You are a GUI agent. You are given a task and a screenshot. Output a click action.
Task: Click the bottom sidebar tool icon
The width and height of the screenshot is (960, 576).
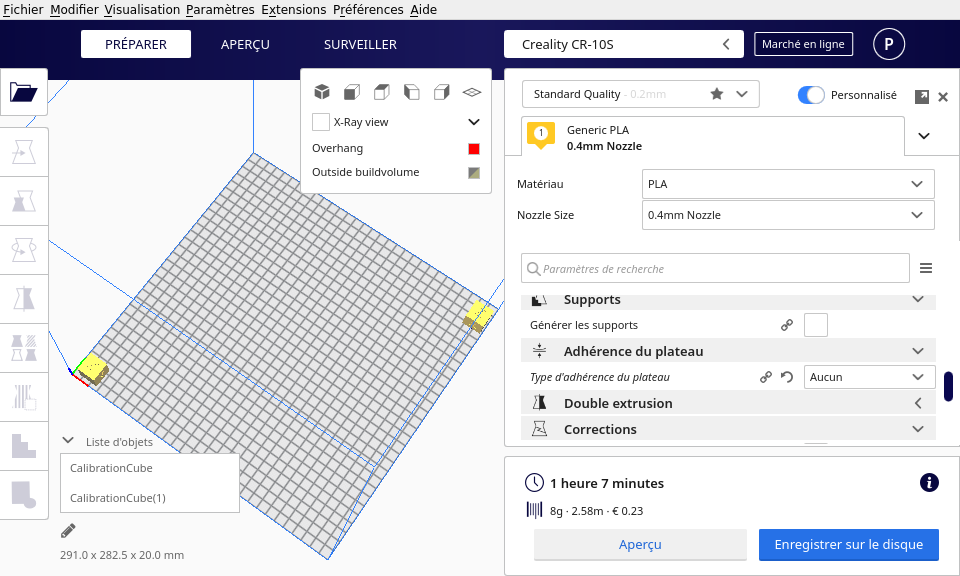click(x=24, y=495)
